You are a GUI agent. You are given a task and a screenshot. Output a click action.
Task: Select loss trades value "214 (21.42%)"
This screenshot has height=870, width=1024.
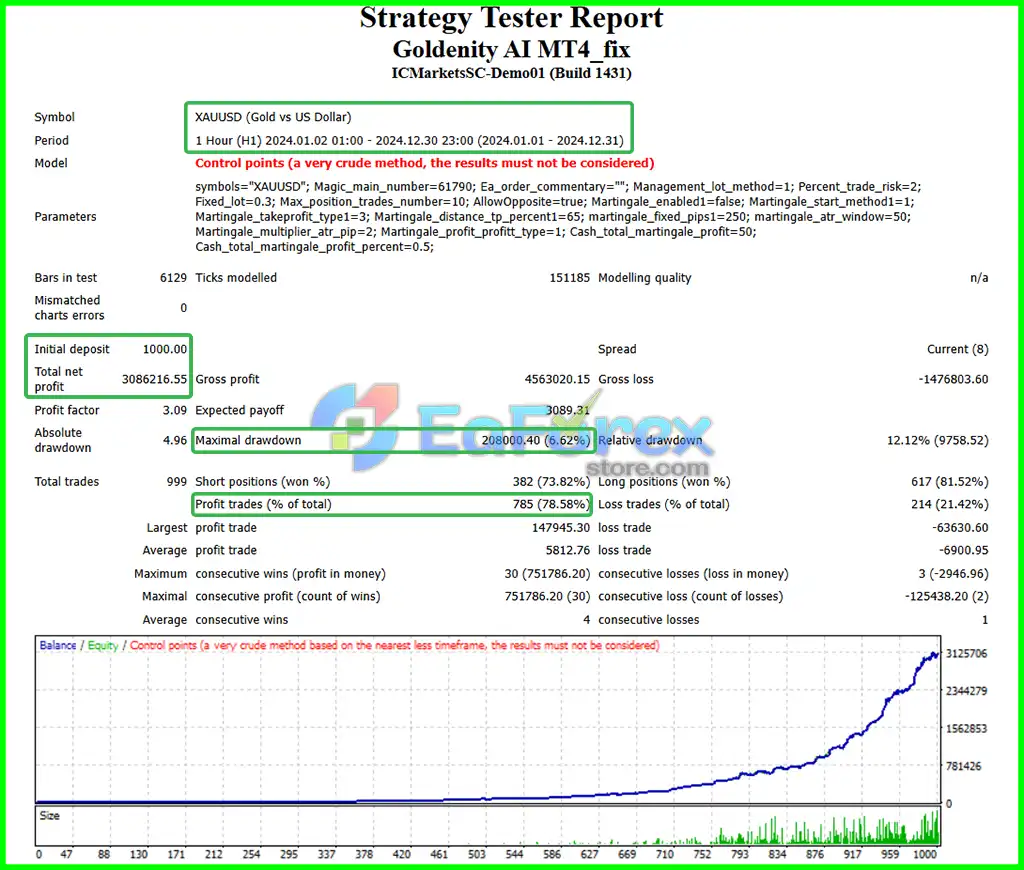coord(950,504)
